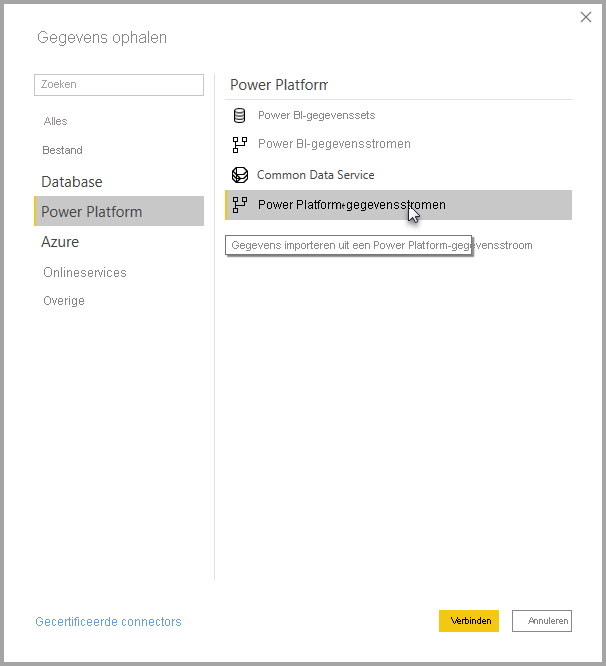Select the Alles category

(x=55, y=121)
